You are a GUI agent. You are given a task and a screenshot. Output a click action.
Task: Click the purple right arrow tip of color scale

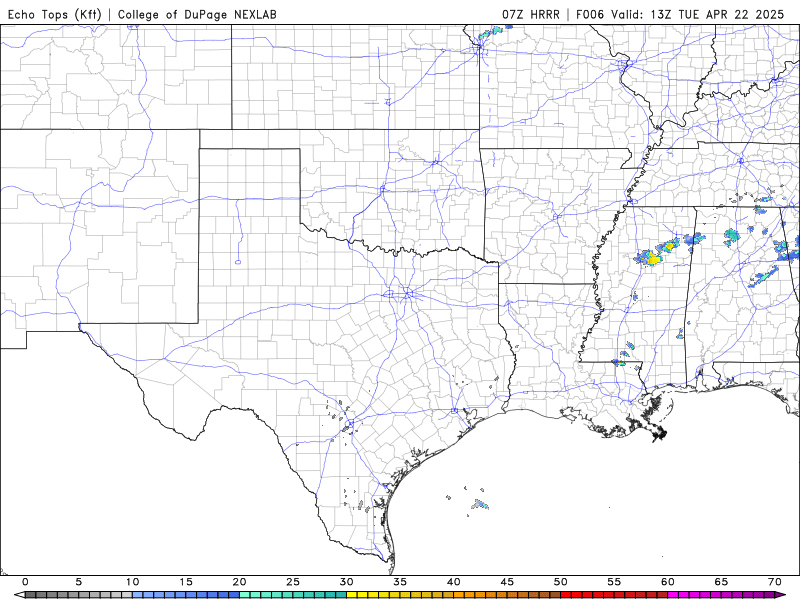pyautogui.click(x=782, y=595)
